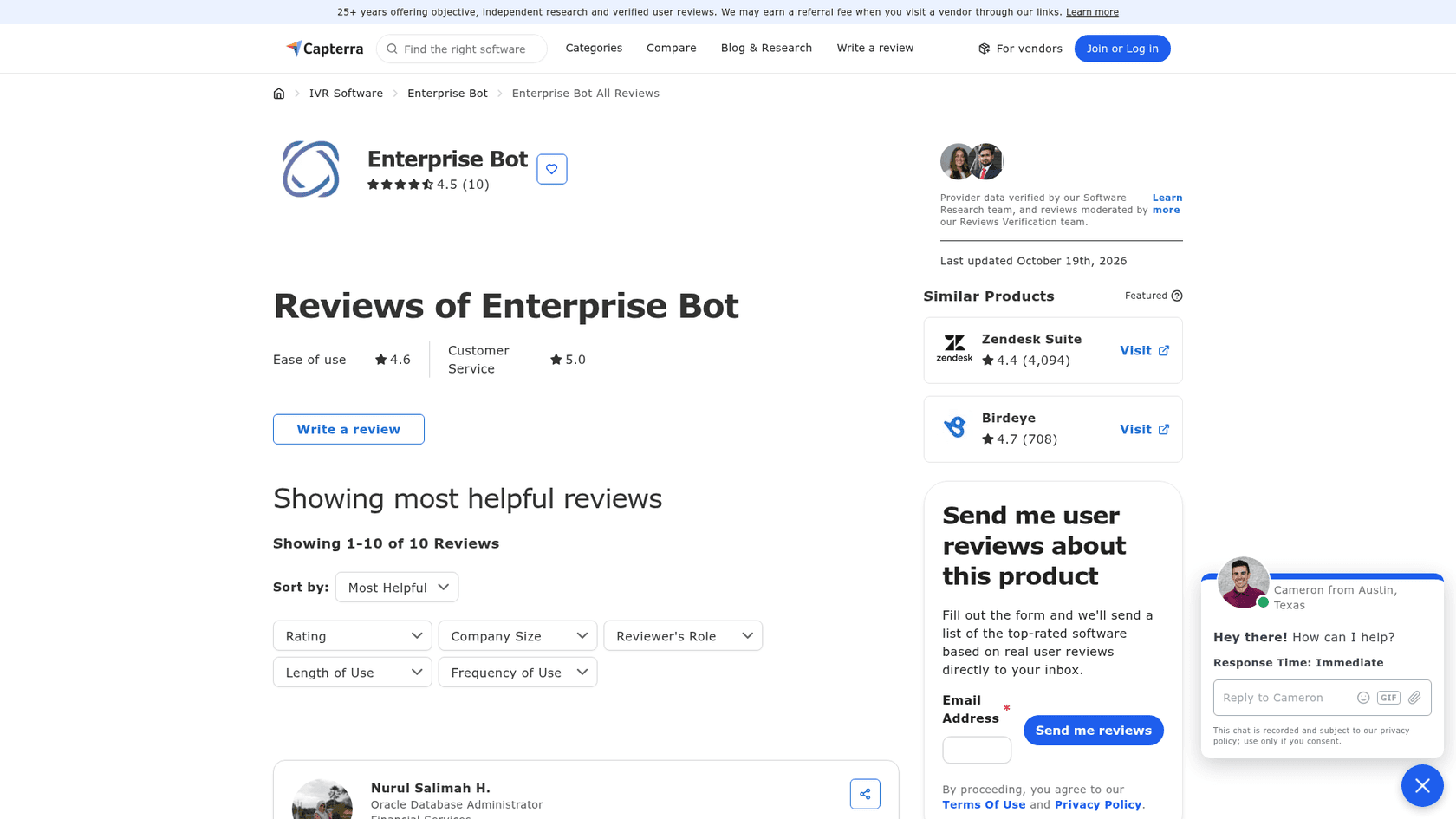Open the For vendors link
Viewport: 1456px width, 819px height.
pyautogui.click(x=1020, y=49)
